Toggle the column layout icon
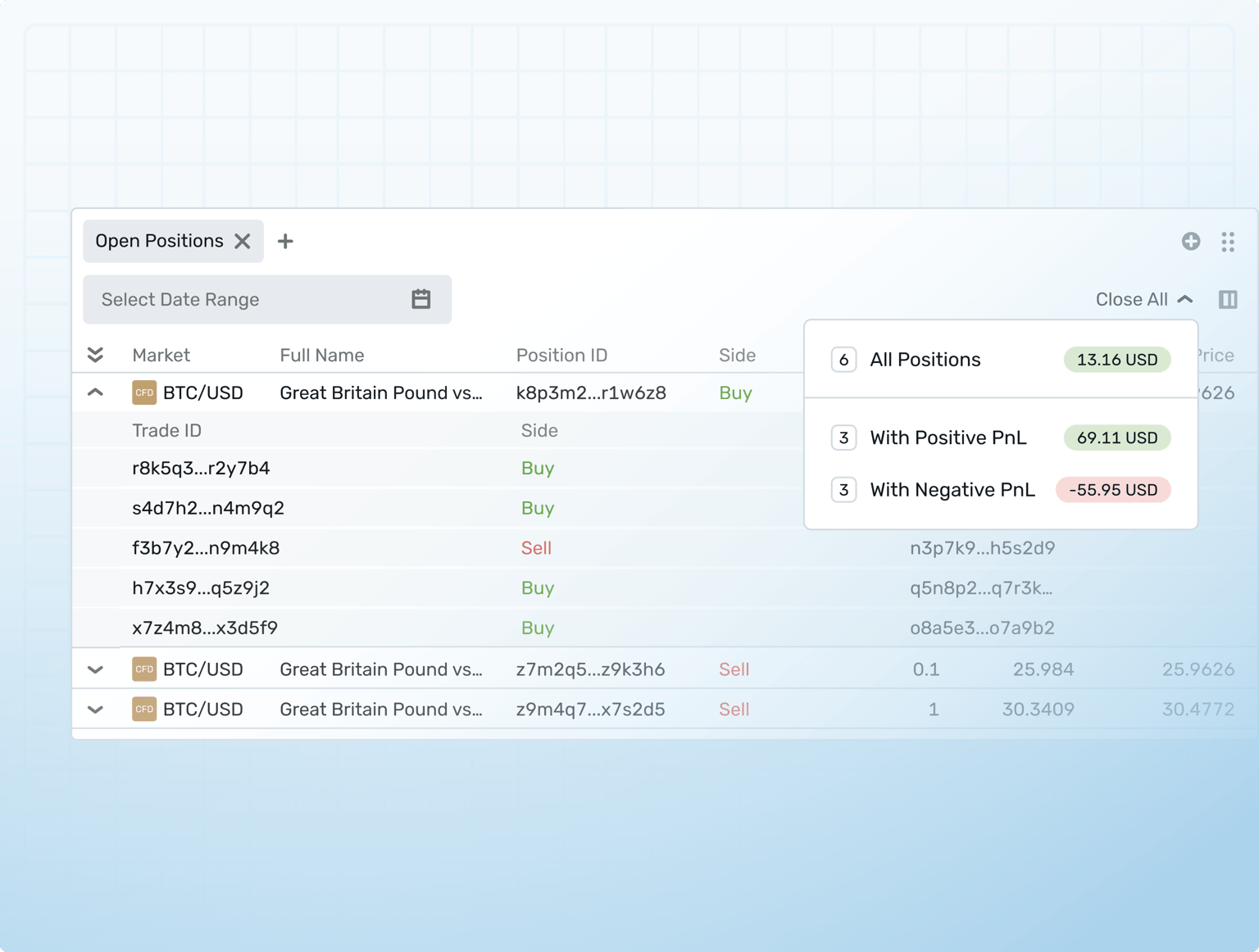 1228,299
